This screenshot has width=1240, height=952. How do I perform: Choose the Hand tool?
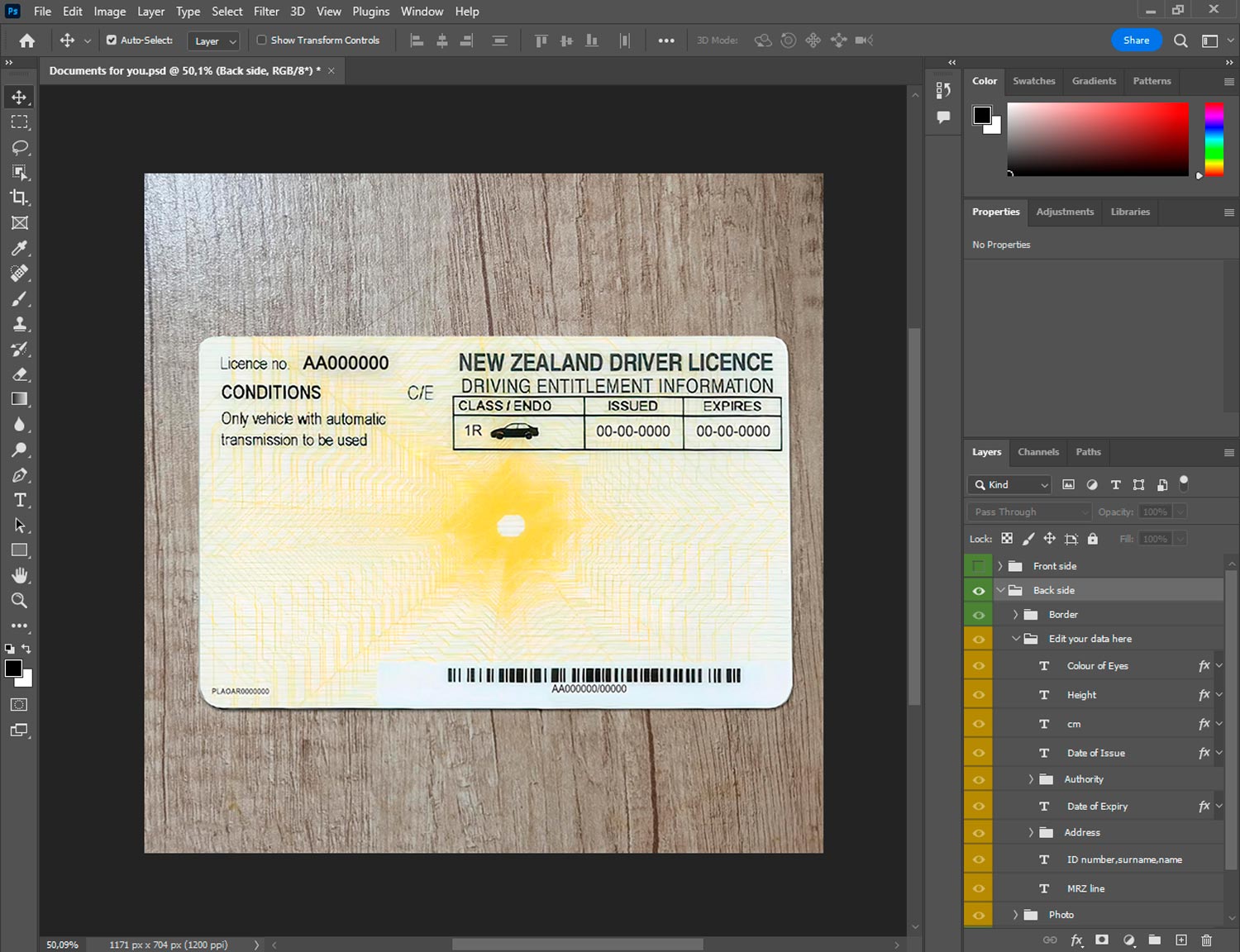(20, 575)
